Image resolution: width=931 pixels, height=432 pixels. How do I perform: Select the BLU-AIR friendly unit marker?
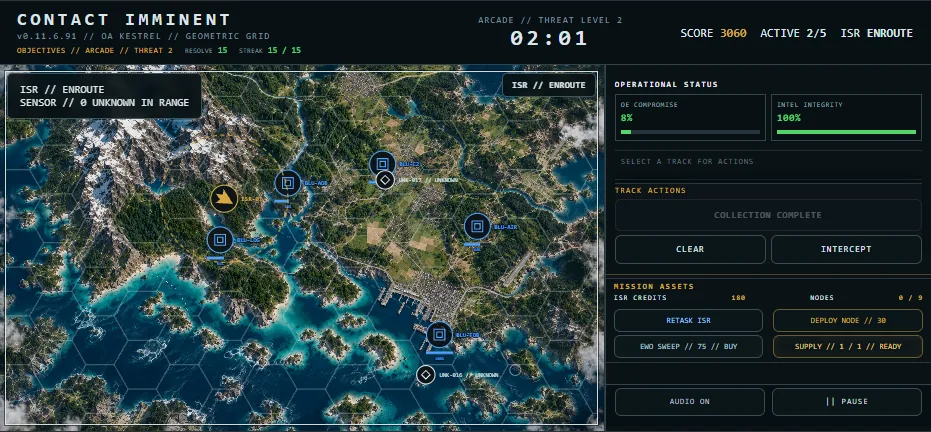point(477,226)
